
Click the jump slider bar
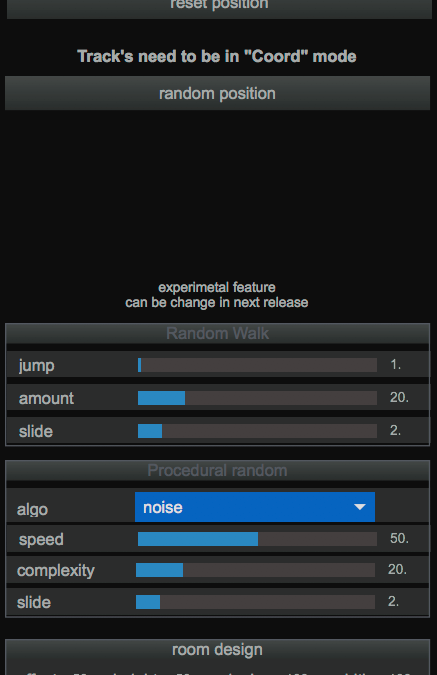pos(257,365)
